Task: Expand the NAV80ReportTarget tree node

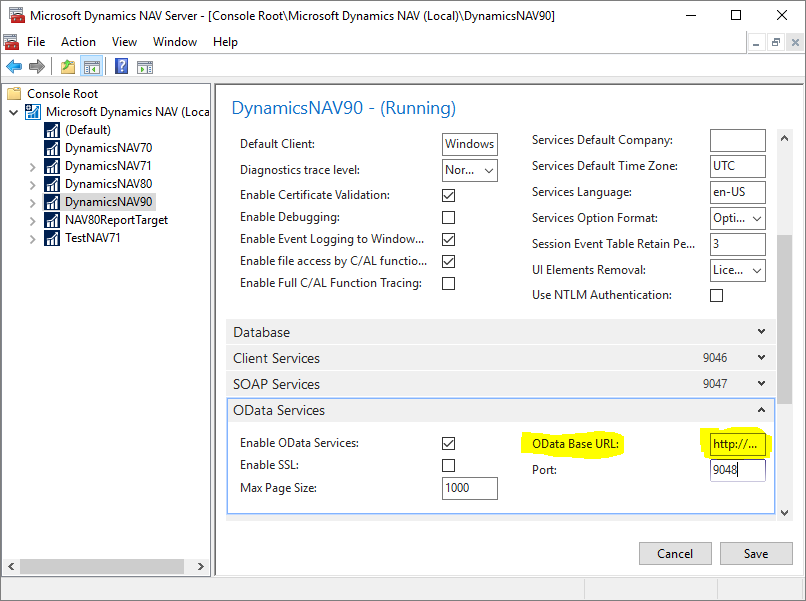Action: tap(32, 221)
